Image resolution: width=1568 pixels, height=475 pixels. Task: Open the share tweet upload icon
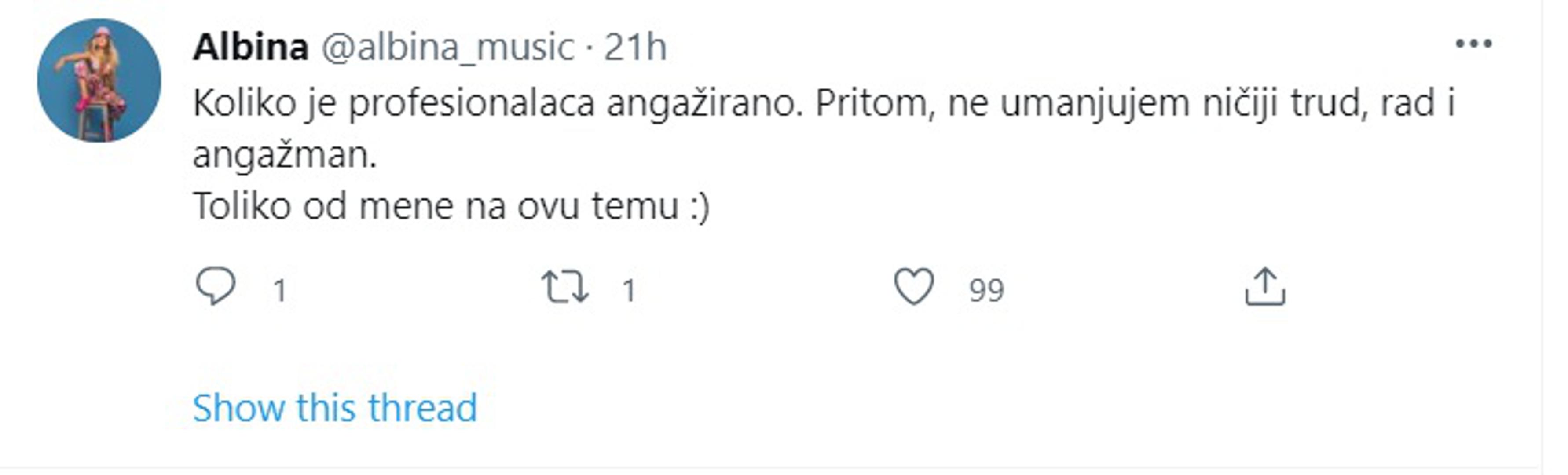[x=1265, y=286]
